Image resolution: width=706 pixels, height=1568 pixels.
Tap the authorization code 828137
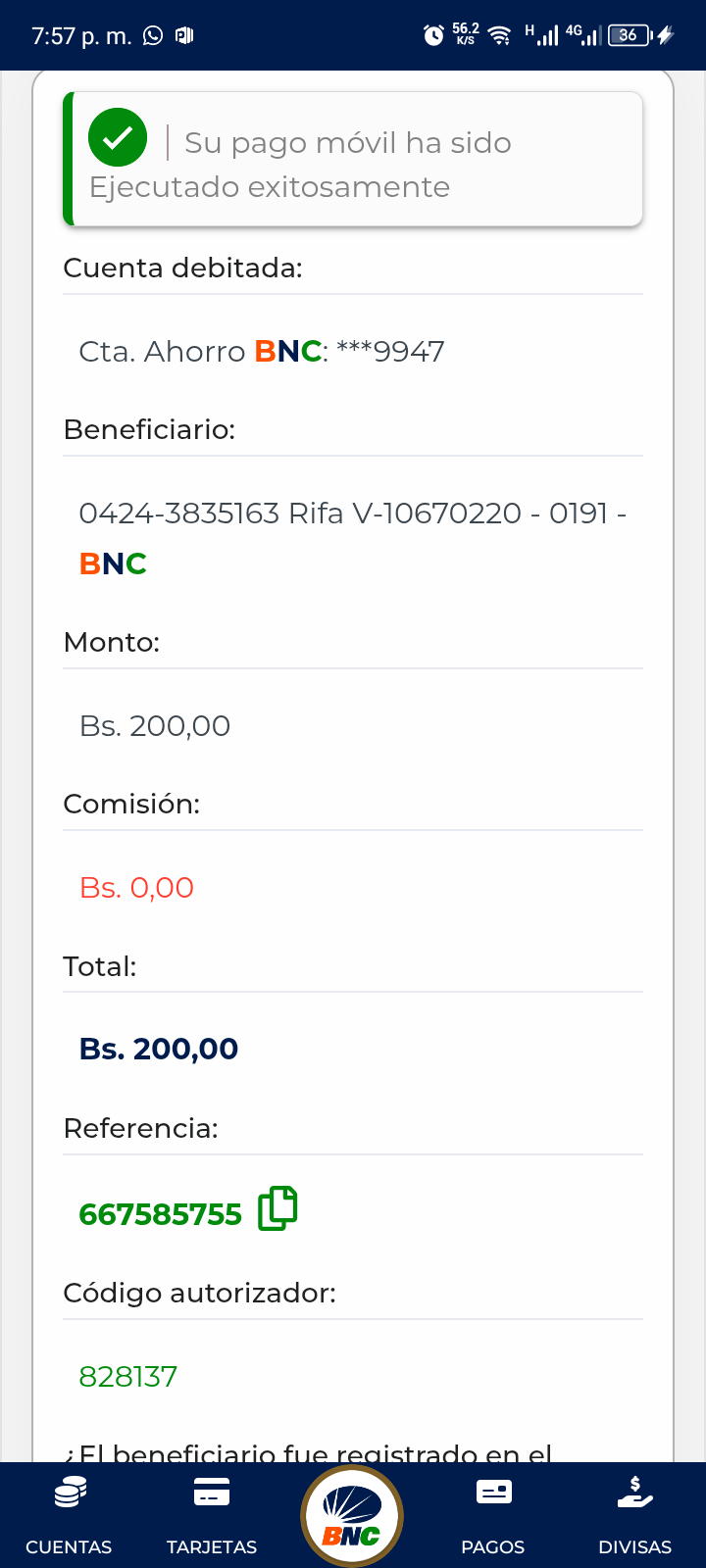(128, 1377)
